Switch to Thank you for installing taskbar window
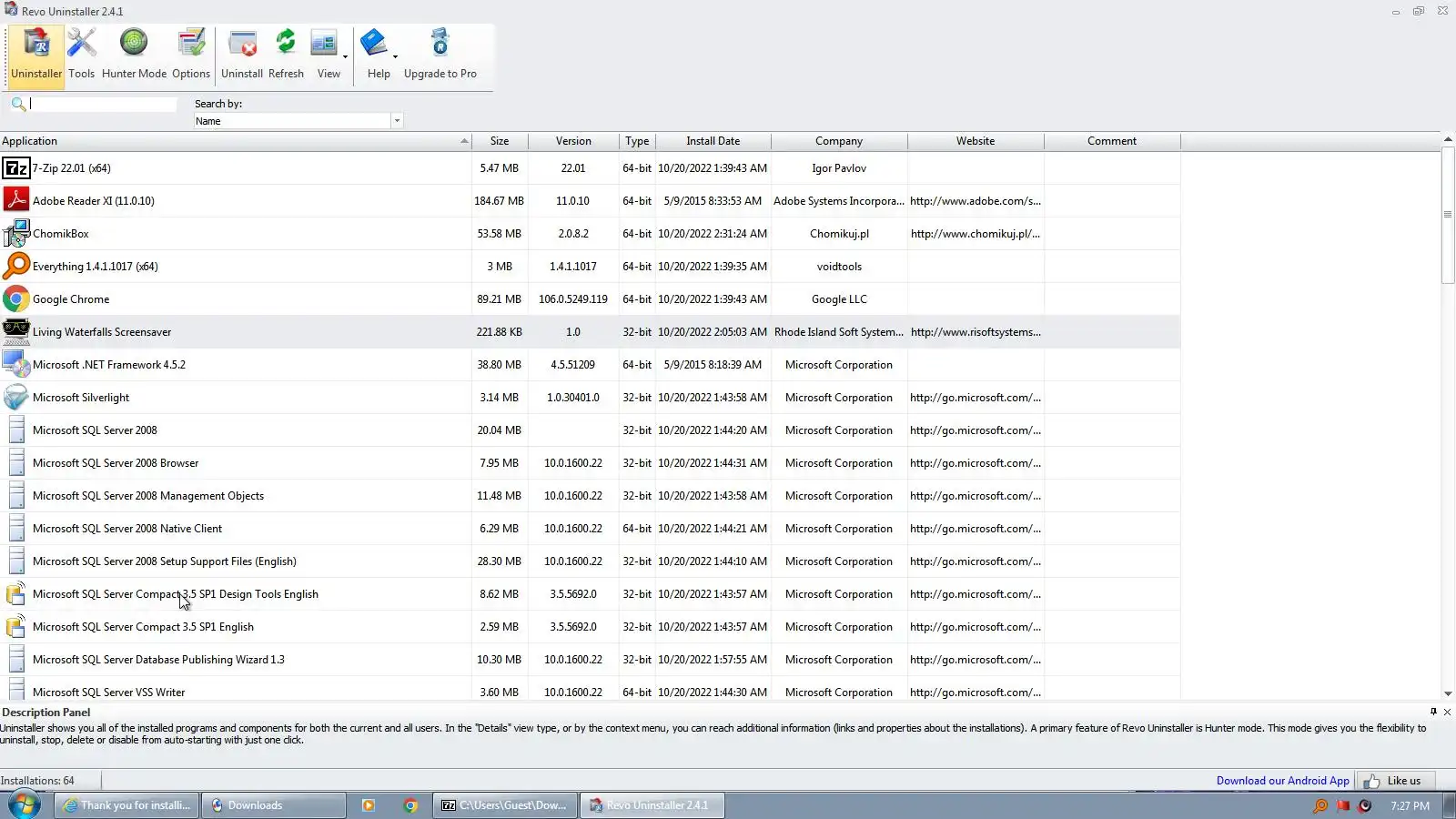The width and height of the screenshot is (1456, 819). [x=126, y=805]
